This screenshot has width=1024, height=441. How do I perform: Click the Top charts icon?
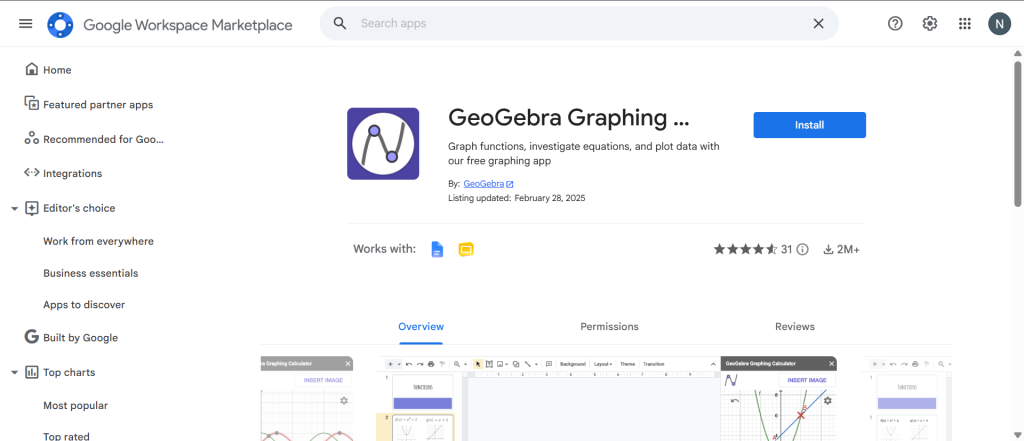coord(32,372)
